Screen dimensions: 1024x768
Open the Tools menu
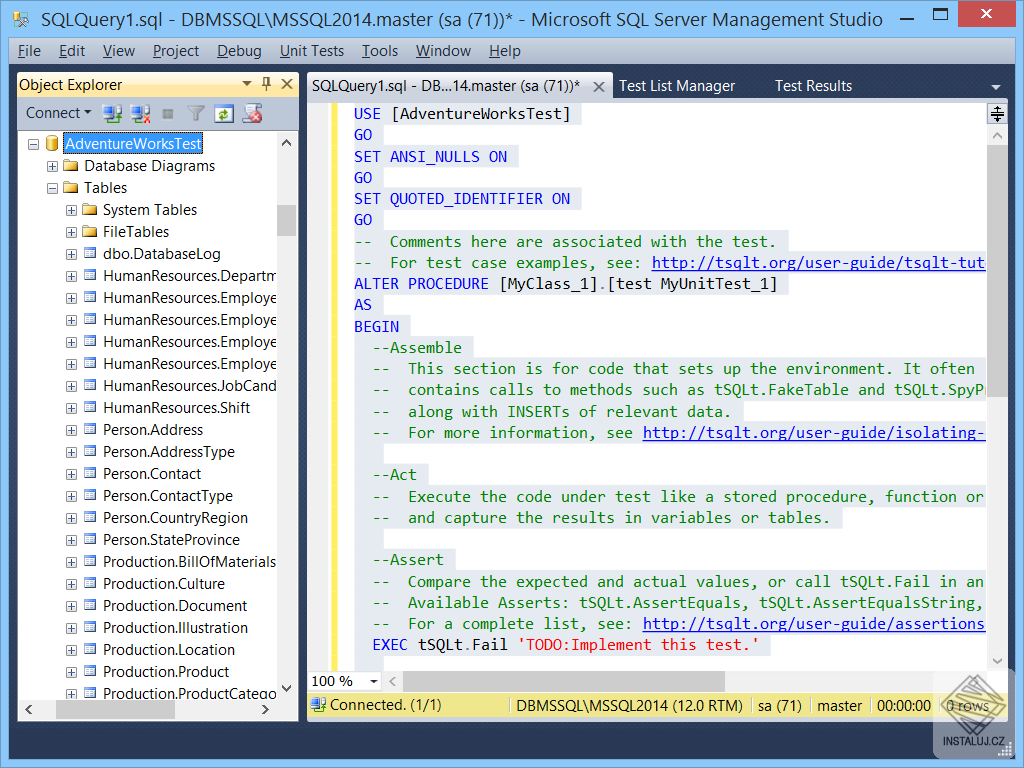(379, 51)
